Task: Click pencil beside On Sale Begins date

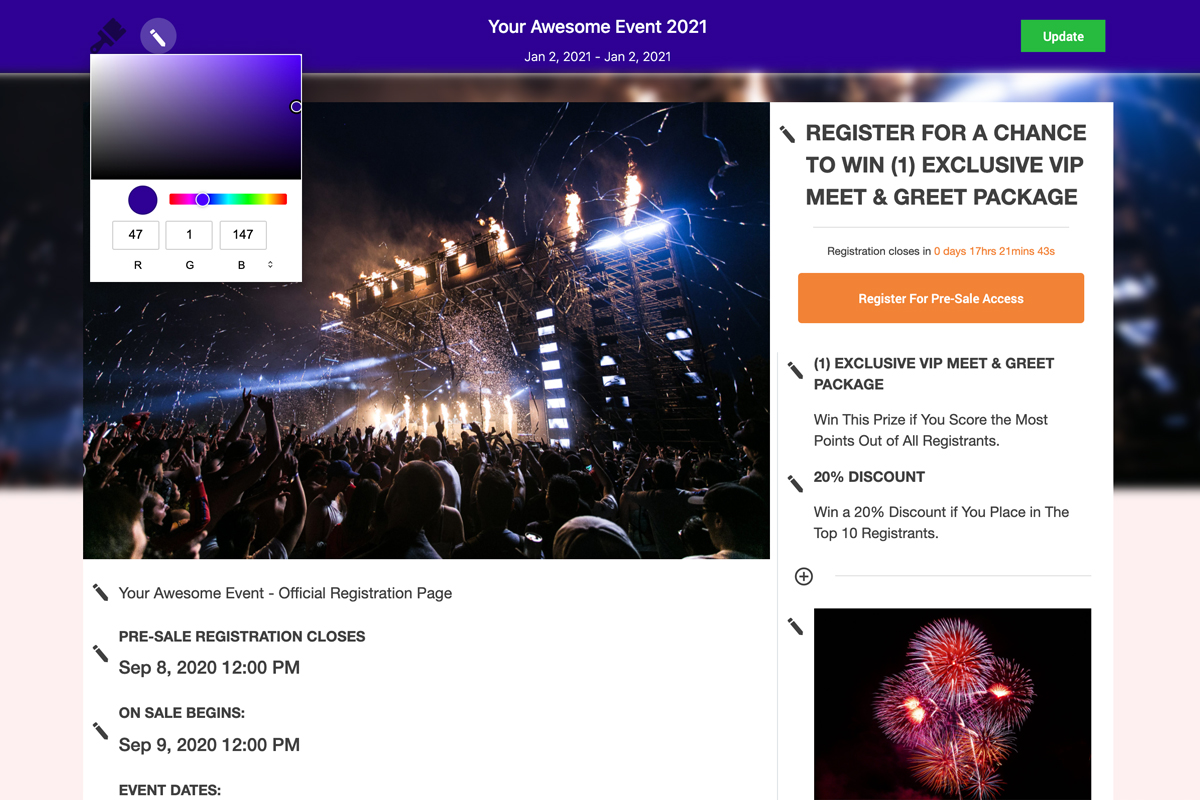Action: pos(100,731)
